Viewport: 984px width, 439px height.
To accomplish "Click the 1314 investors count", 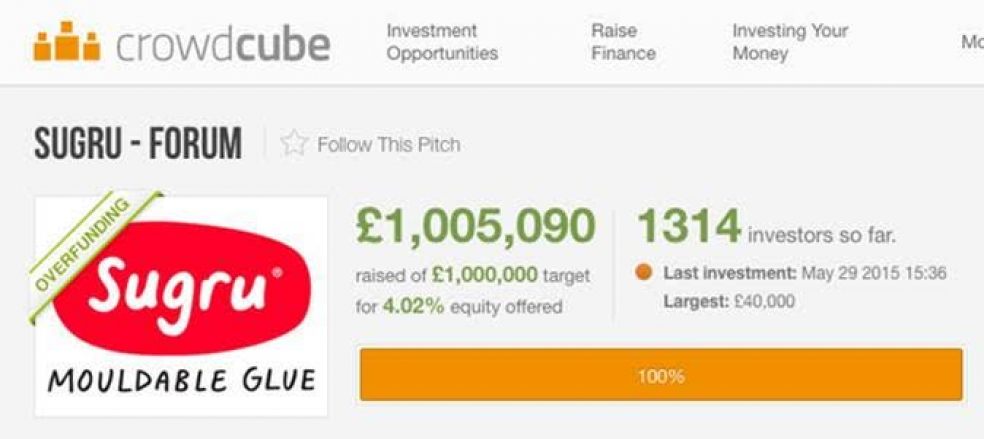I will pyautogui.click(x=689, y=226).
